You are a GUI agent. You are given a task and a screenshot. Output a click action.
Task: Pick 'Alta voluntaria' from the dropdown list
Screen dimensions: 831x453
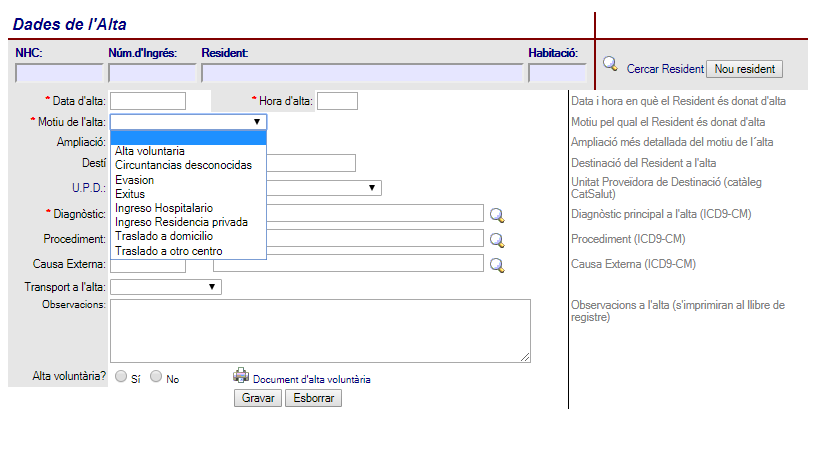point(150,151)
